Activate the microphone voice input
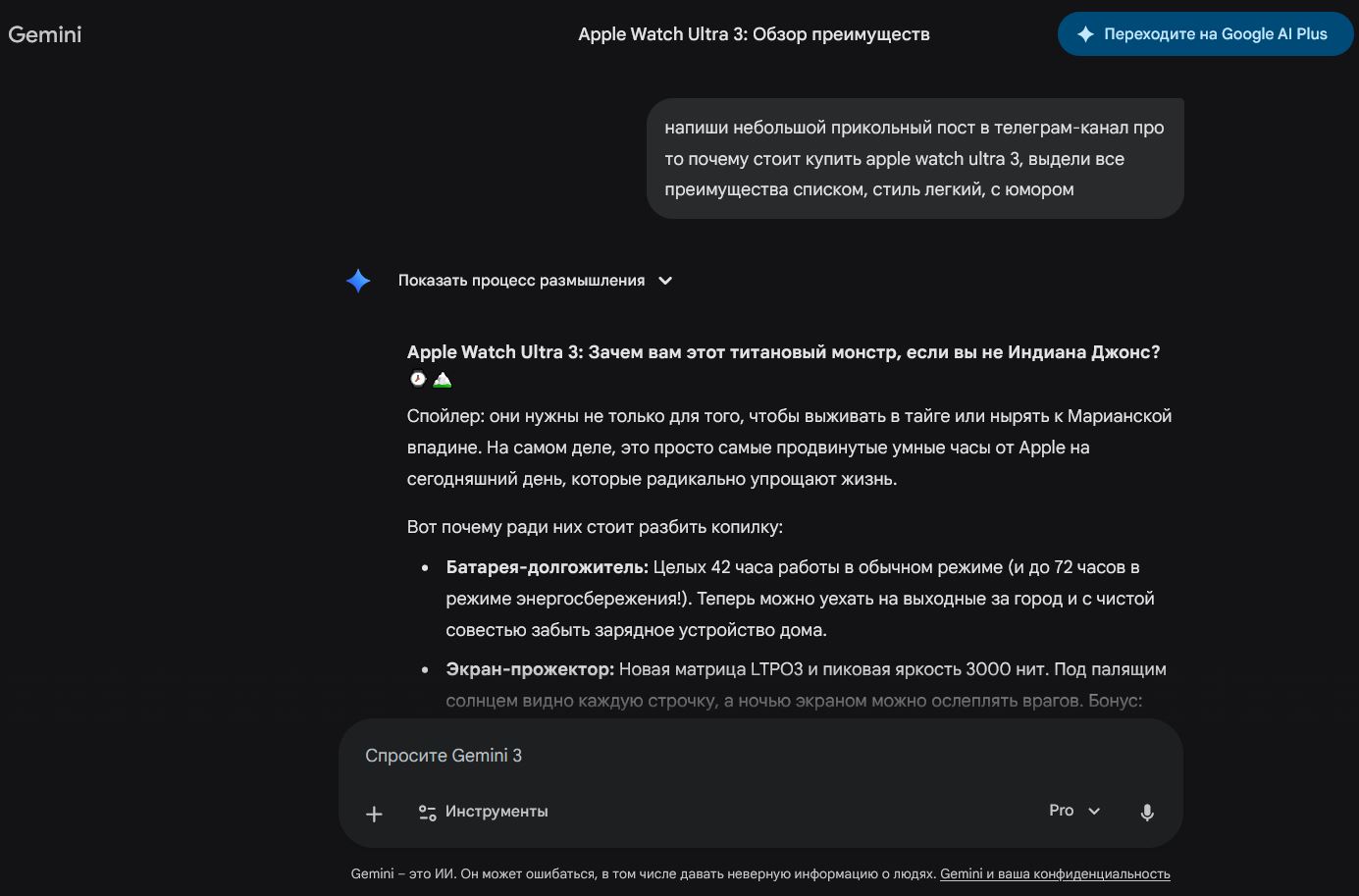This screenshot has height=896, width=1359. 1147,812
